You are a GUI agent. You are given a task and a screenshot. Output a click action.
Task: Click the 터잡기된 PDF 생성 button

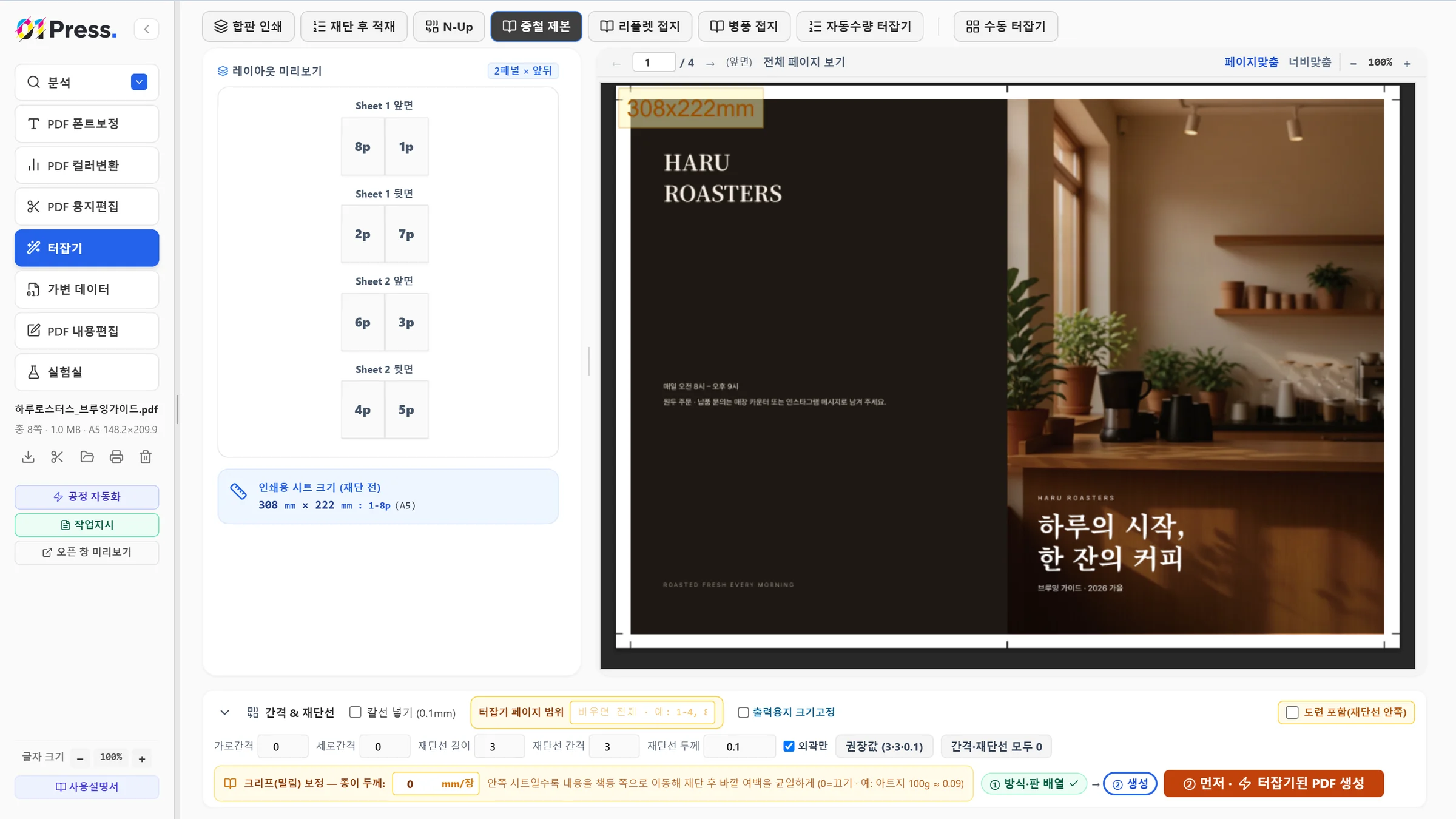point(1274,783)
